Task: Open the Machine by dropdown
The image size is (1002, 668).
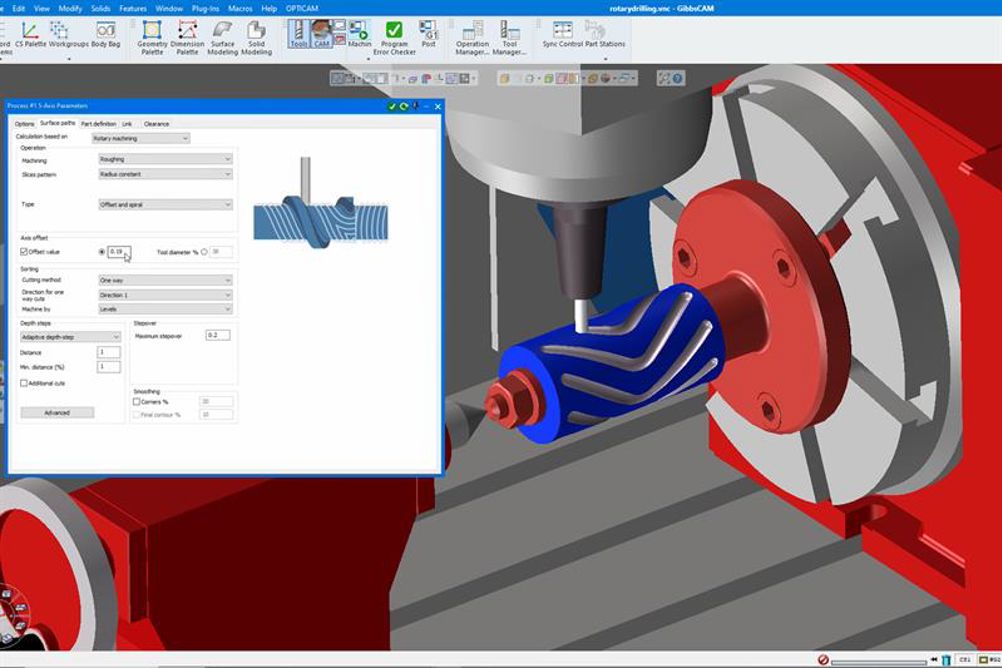Action: coord(165,309)
